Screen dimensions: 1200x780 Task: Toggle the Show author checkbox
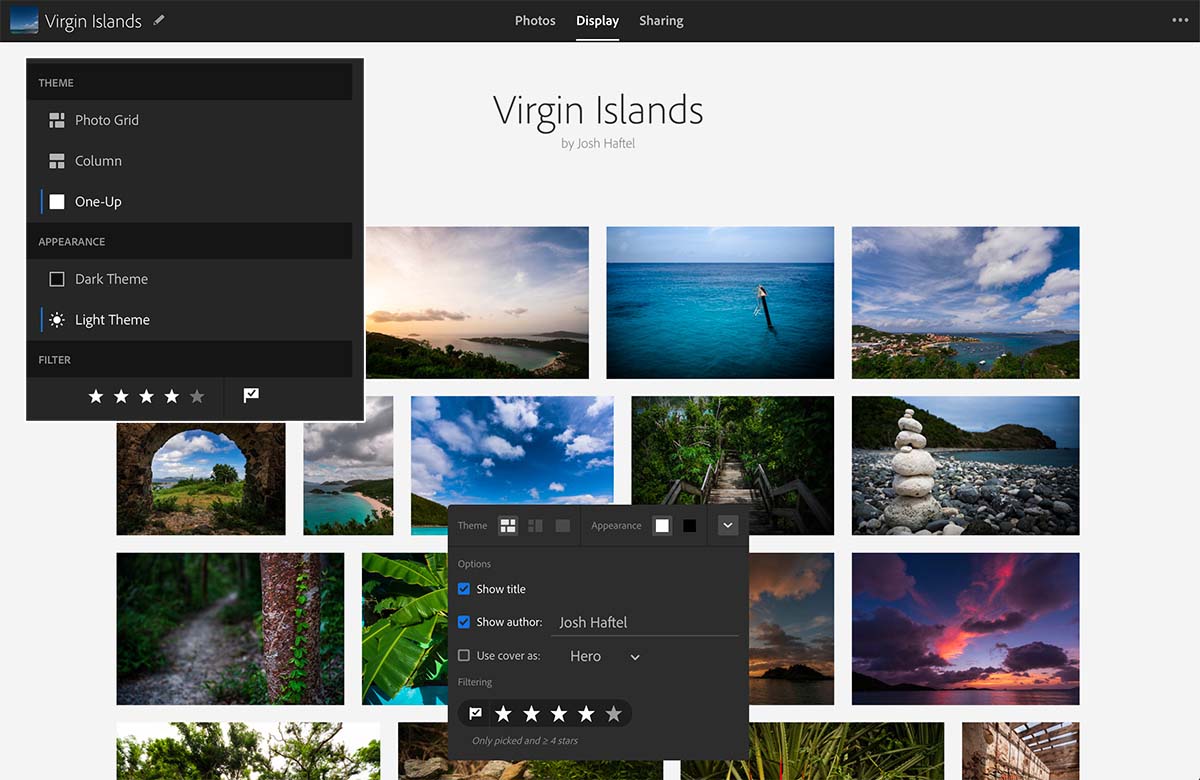coord(464,622)
